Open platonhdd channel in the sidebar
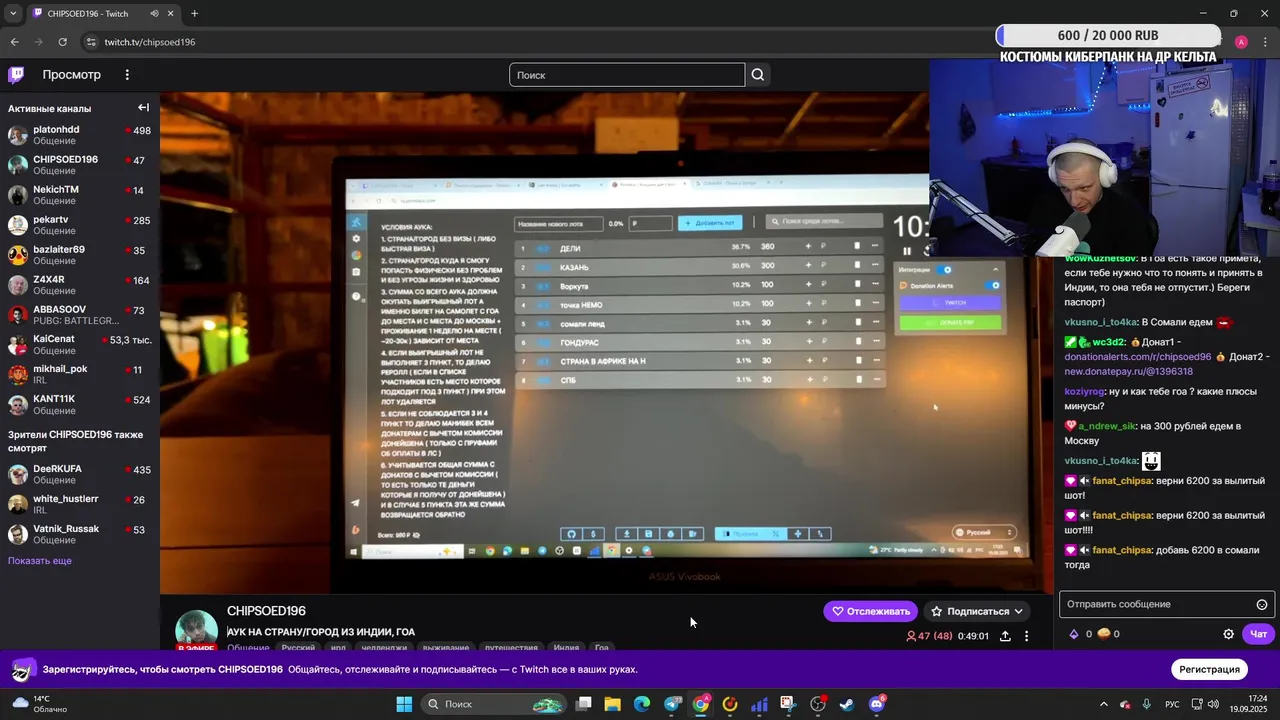The width and height of the screenshot is (1280, 720). point(79,135)
